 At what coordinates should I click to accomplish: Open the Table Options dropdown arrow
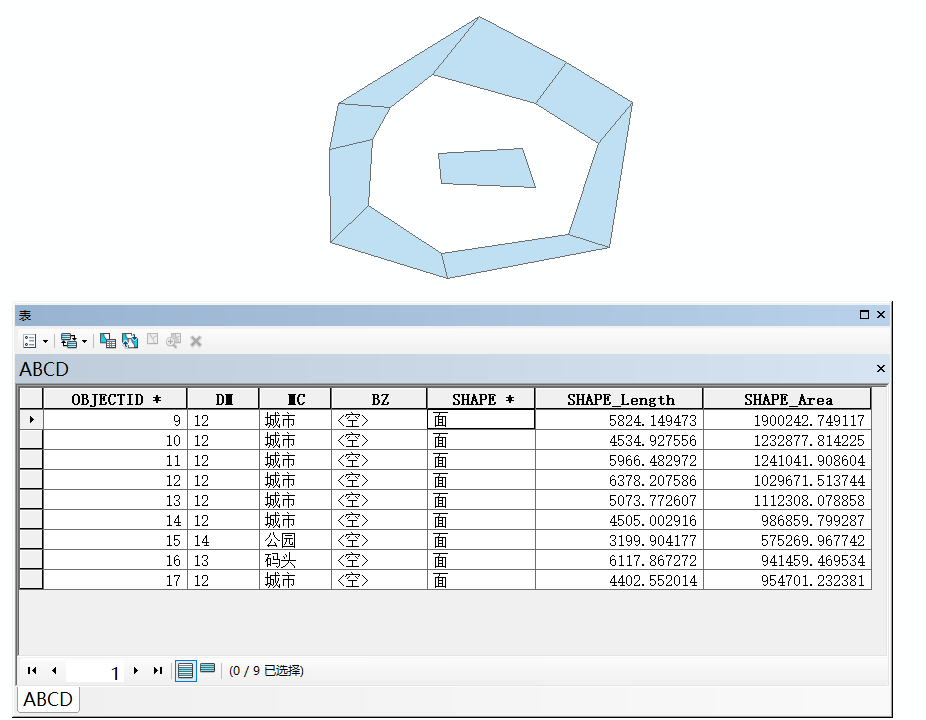46,340
